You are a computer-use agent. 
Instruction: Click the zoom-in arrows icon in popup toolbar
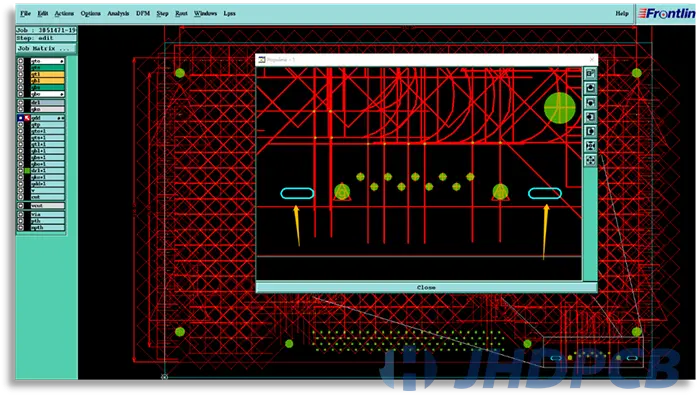[x=590, y=146]
